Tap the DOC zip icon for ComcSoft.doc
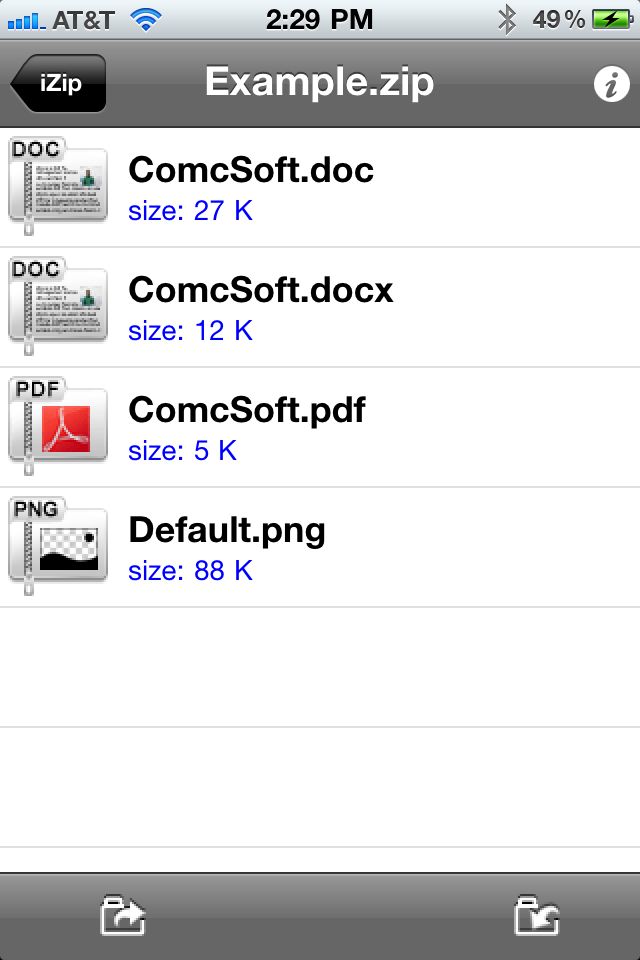 coord(58,187)
